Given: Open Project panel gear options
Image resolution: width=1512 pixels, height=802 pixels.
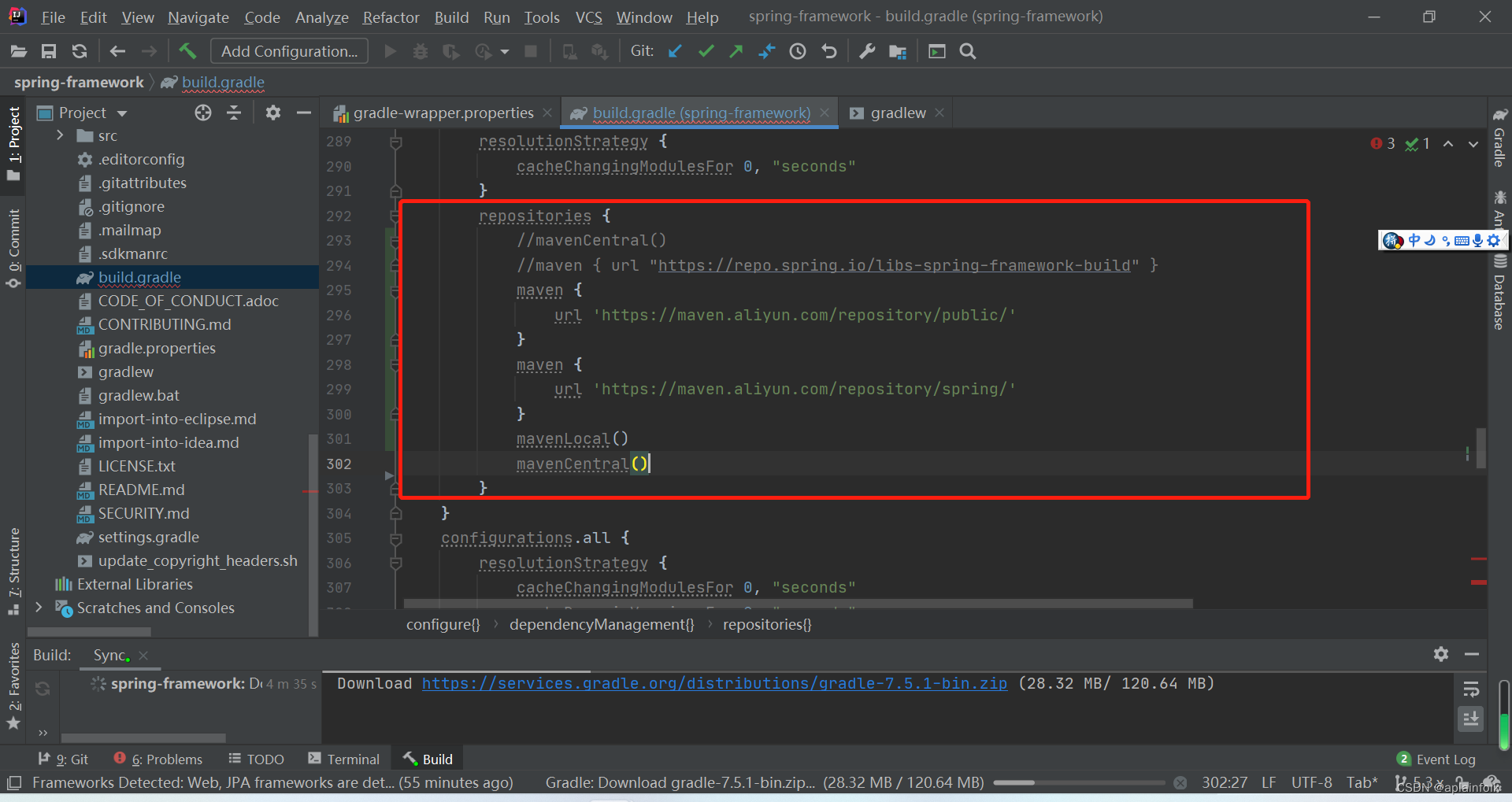Looking at the screenshot, I should tap(273, 113).
